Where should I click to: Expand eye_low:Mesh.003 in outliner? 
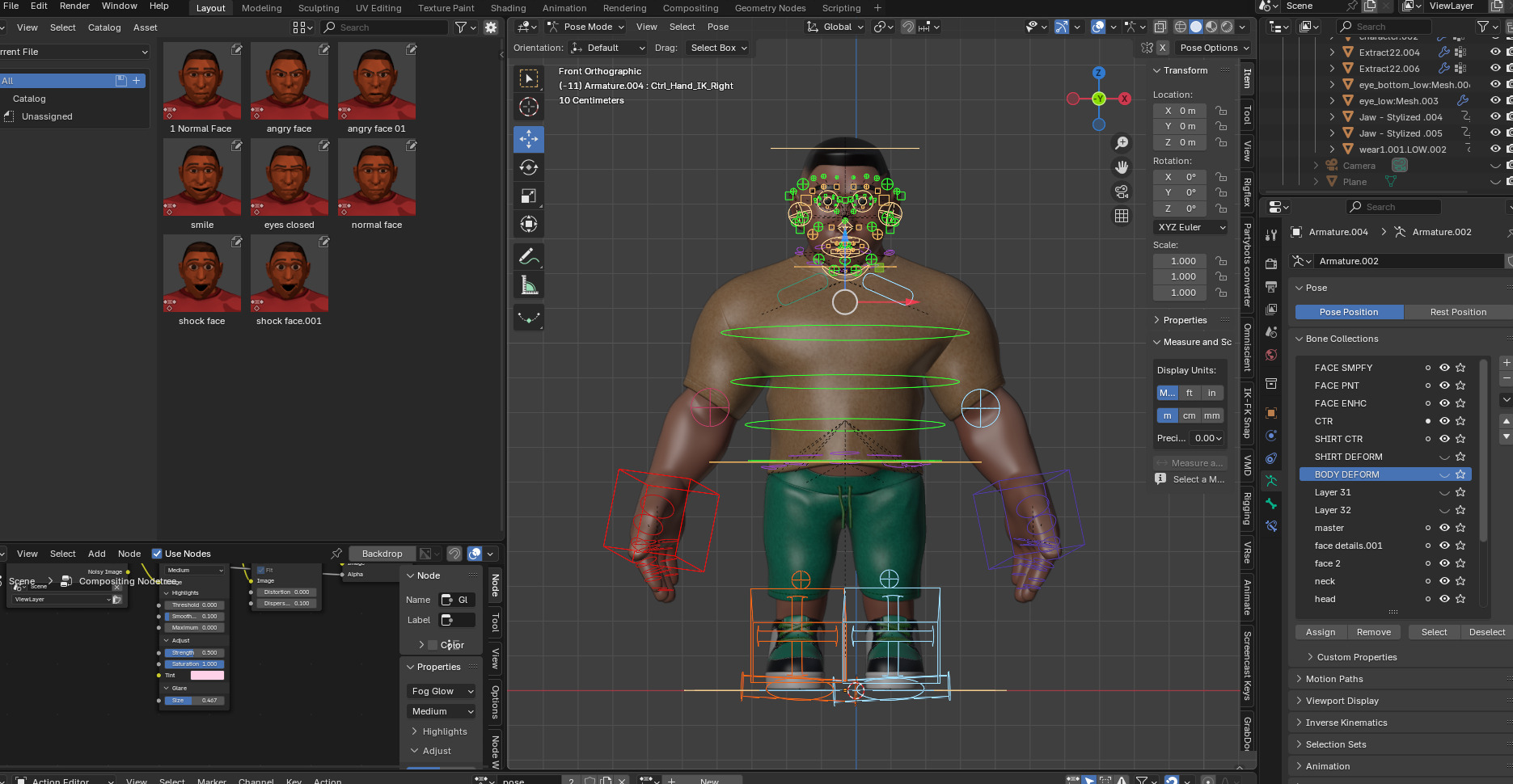tap(1332, 101)
